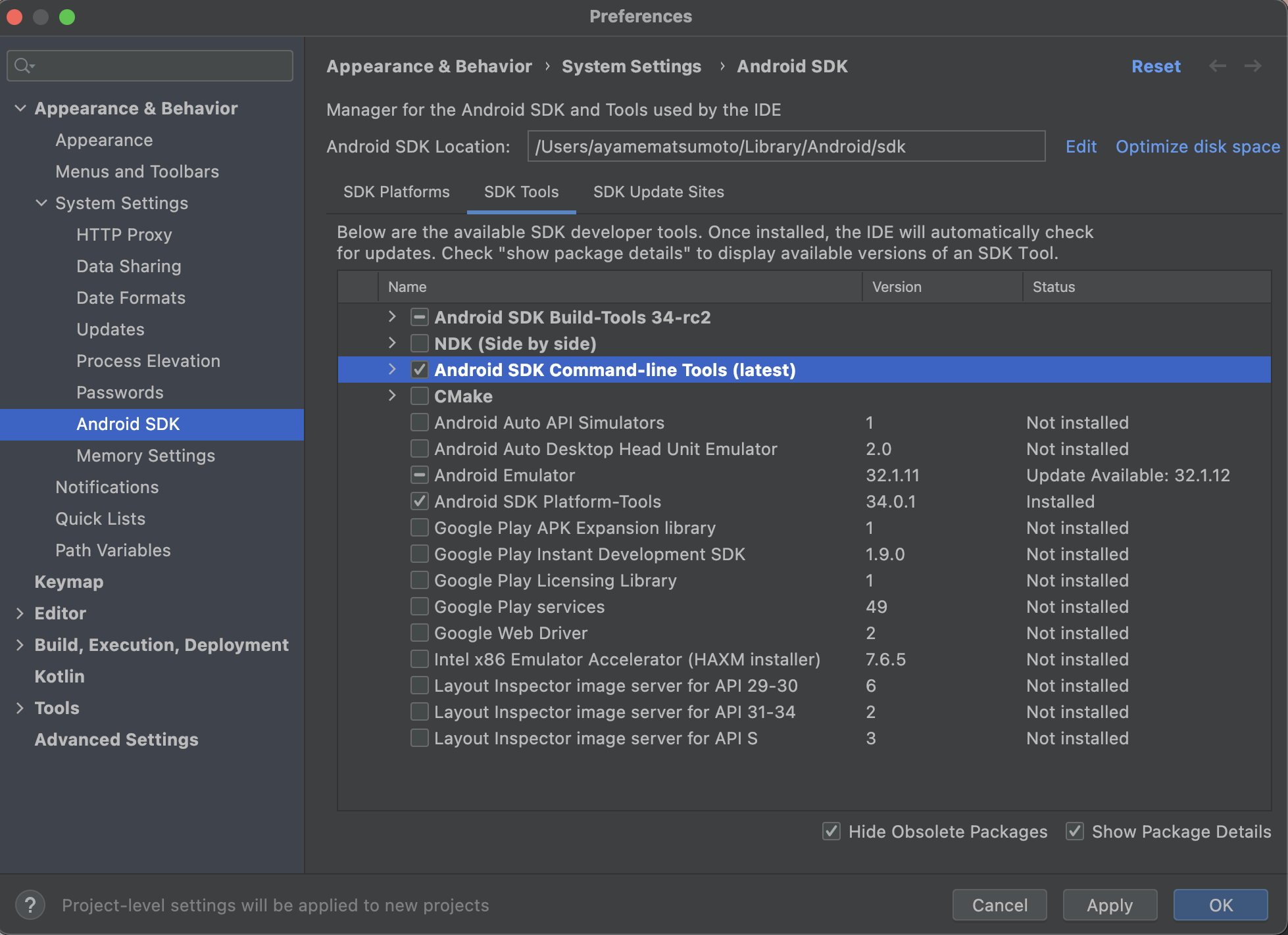1288x935 pixels.
Task: Click the Optimize disk space link
Action: (1197, 147)
